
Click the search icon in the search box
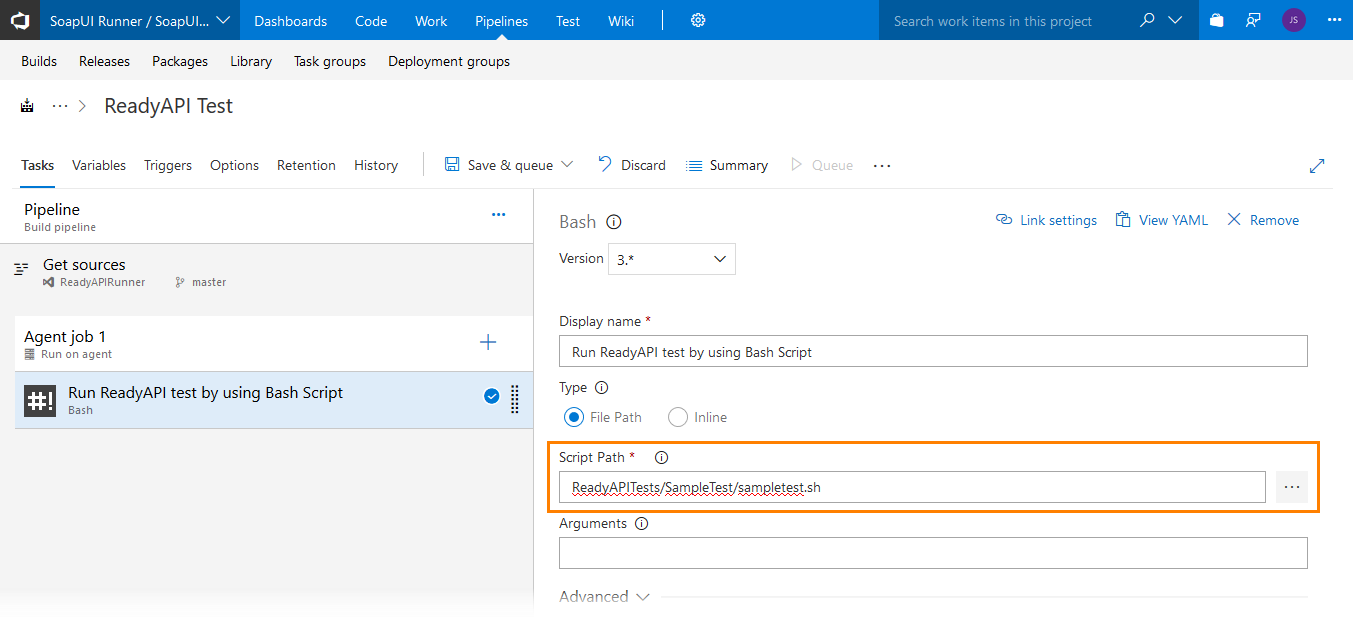[1146, 20]
